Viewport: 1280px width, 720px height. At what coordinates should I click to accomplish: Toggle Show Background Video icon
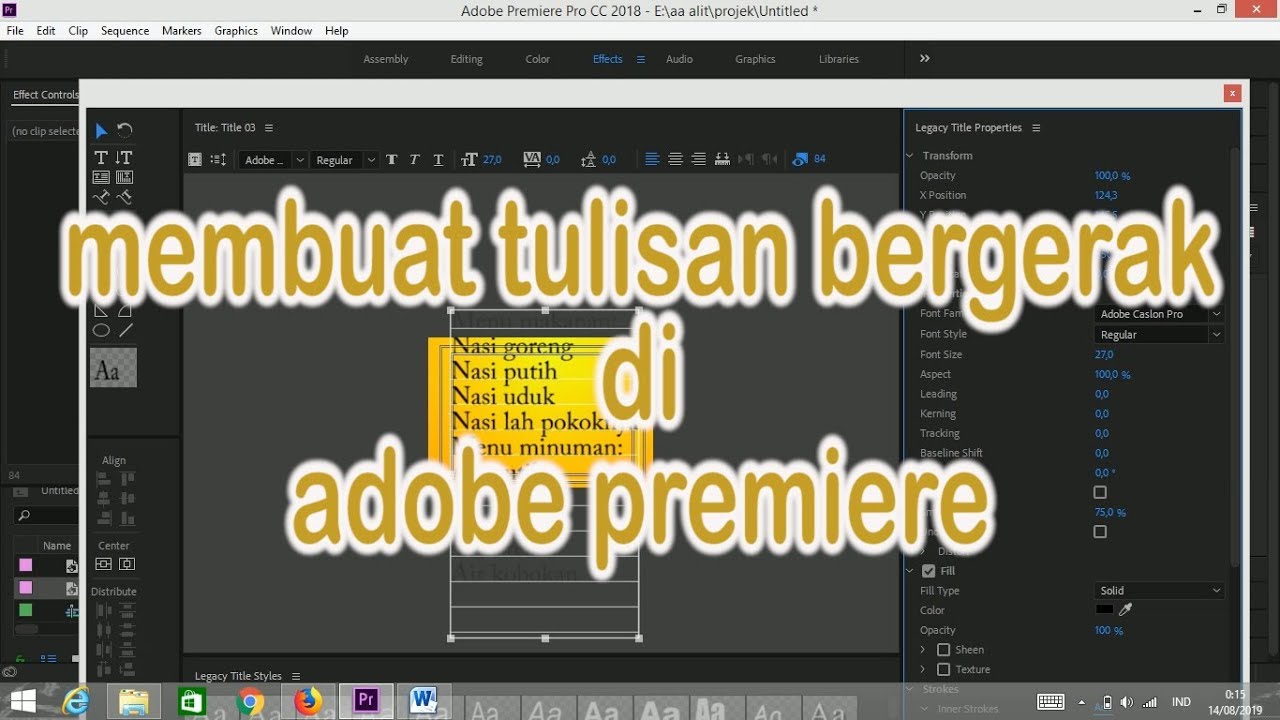[x=800, y=159]
